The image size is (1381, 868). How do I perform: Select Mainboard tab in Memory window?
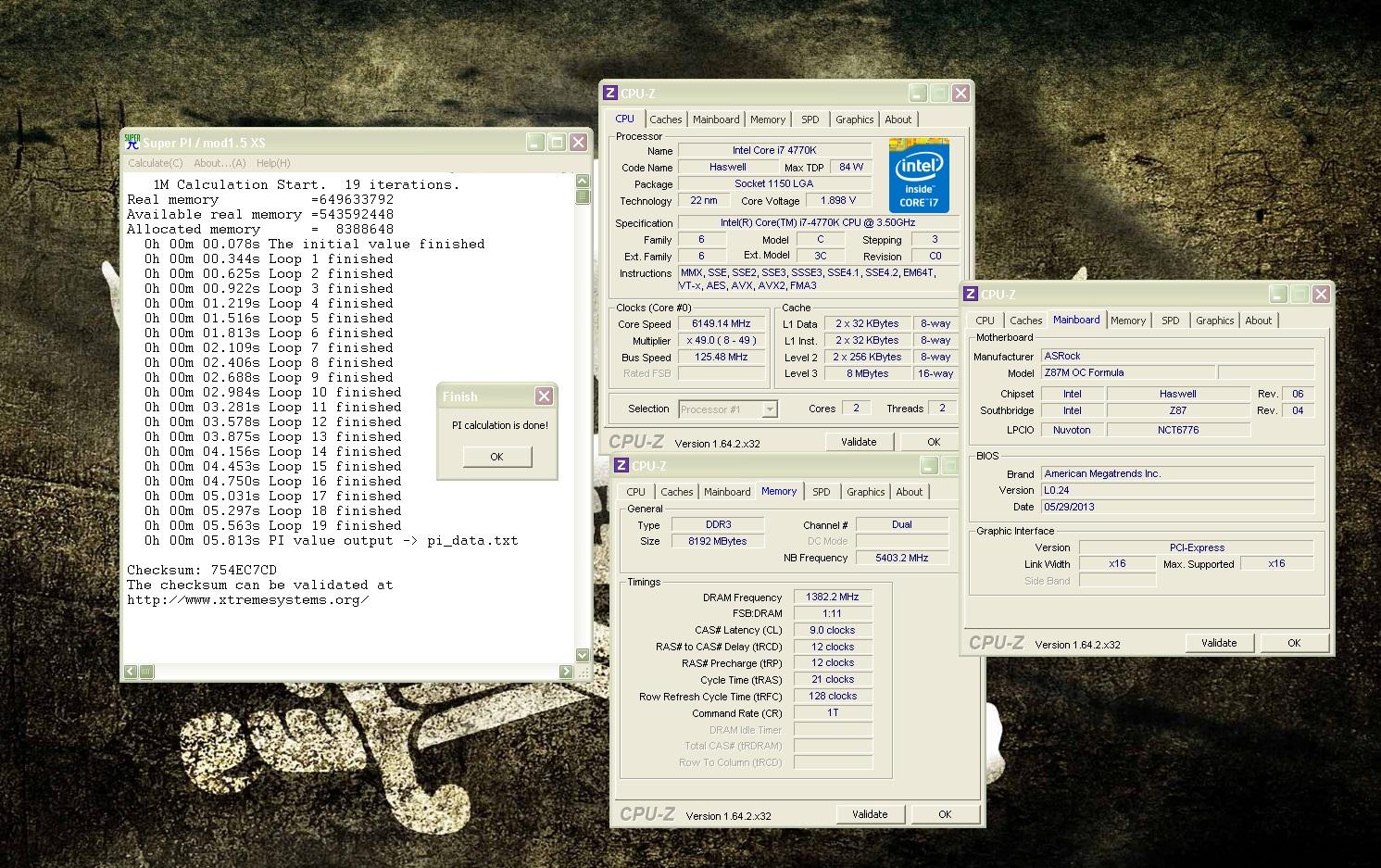(727, 492)
